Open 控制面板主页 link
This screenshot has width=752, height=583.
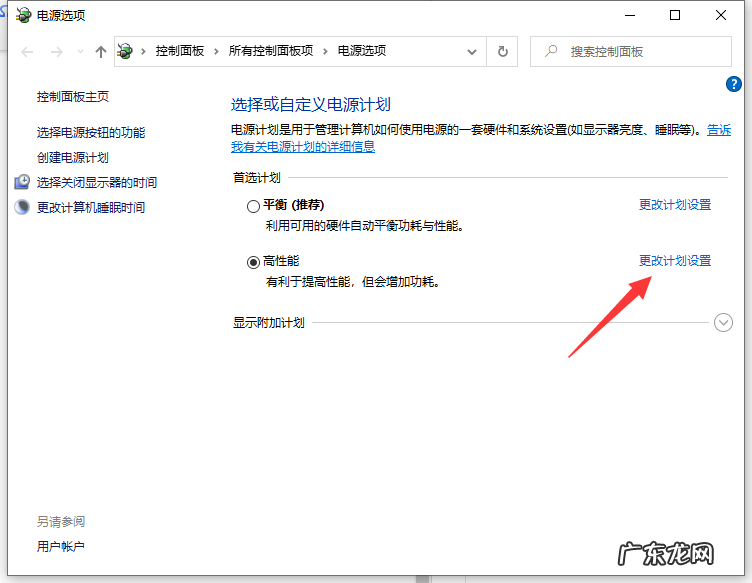[x=73, y=97]
